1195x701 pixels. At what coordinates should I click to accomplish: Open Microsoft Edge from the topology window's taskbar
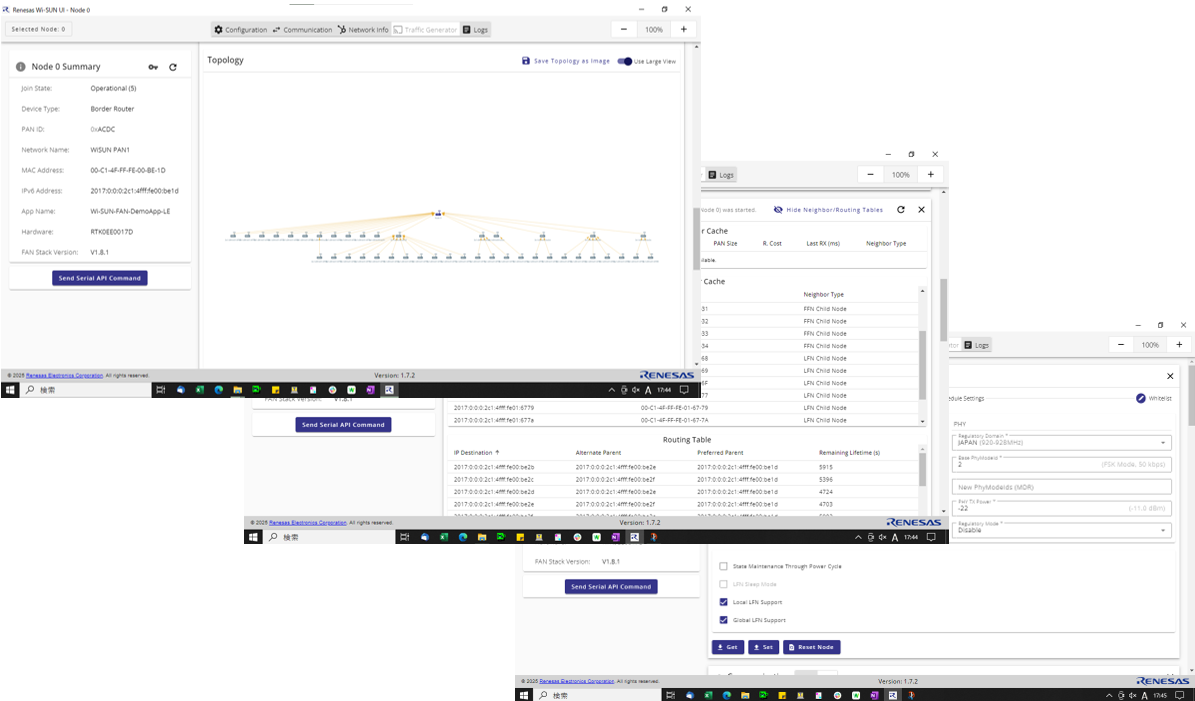tap(219, 389)
